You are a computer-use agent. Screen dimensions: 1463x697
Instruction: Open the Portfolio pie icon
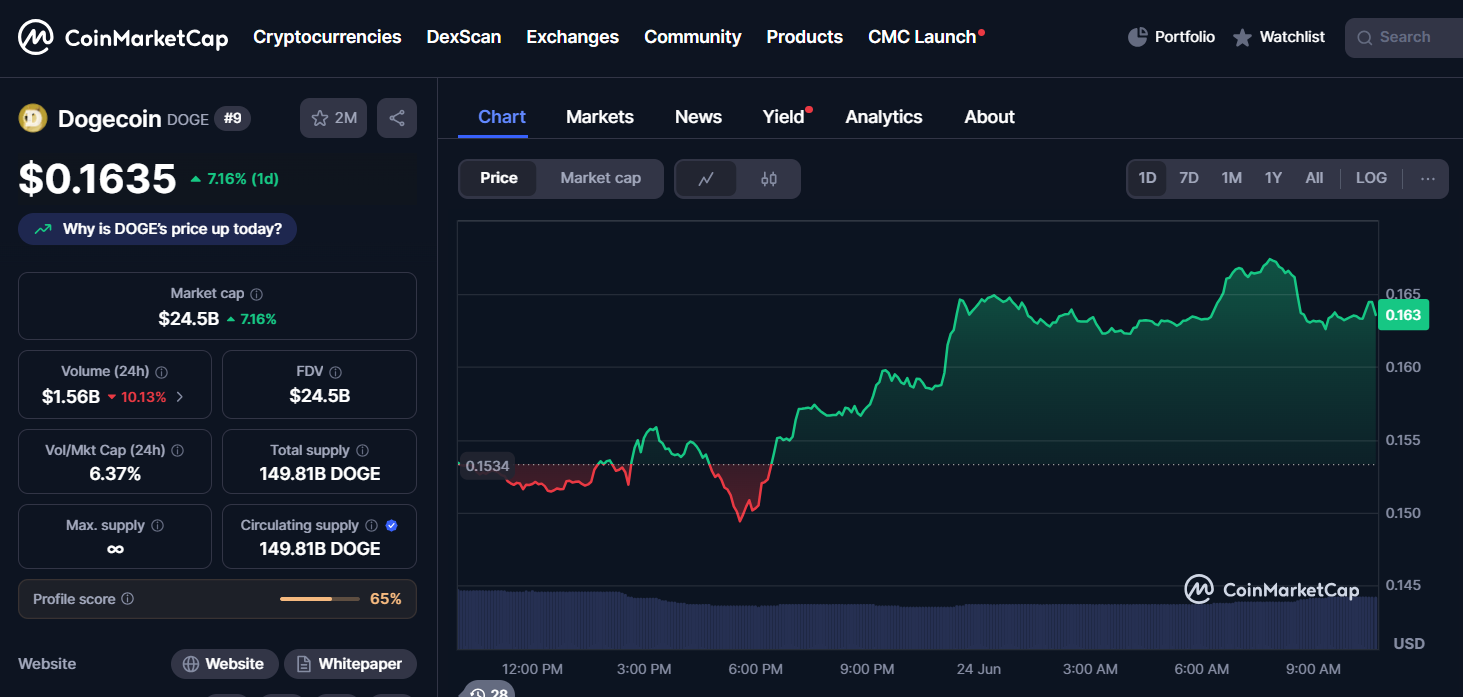pyautogui.click(x=1138, y=37)
